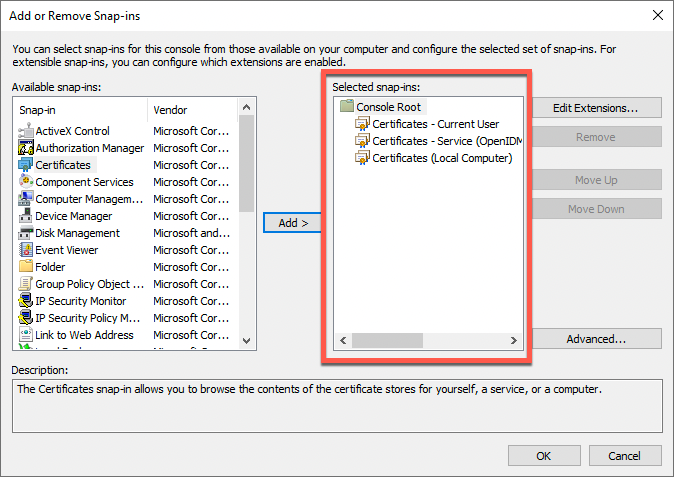Click the Component Services icon
Viewport: 674px width, 477px height.
pos(26,182)
